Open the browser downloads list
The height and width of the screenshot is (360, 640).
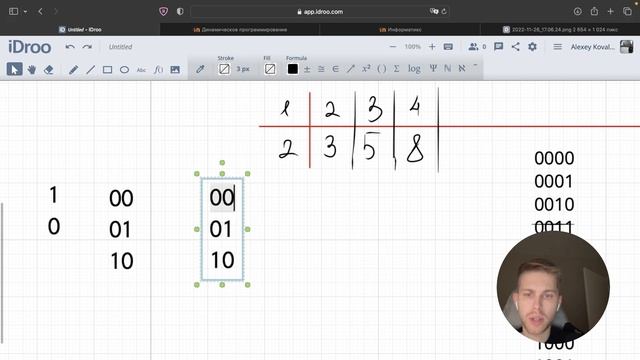click(x=578, y=11)
